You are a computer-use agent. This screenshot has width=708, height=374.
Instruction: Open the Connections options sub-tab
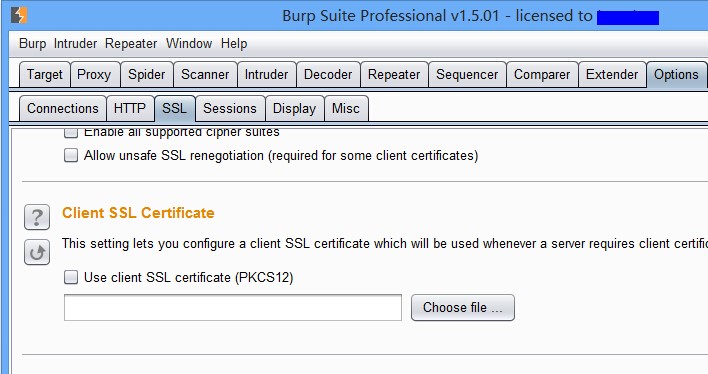tap(63, 108)
